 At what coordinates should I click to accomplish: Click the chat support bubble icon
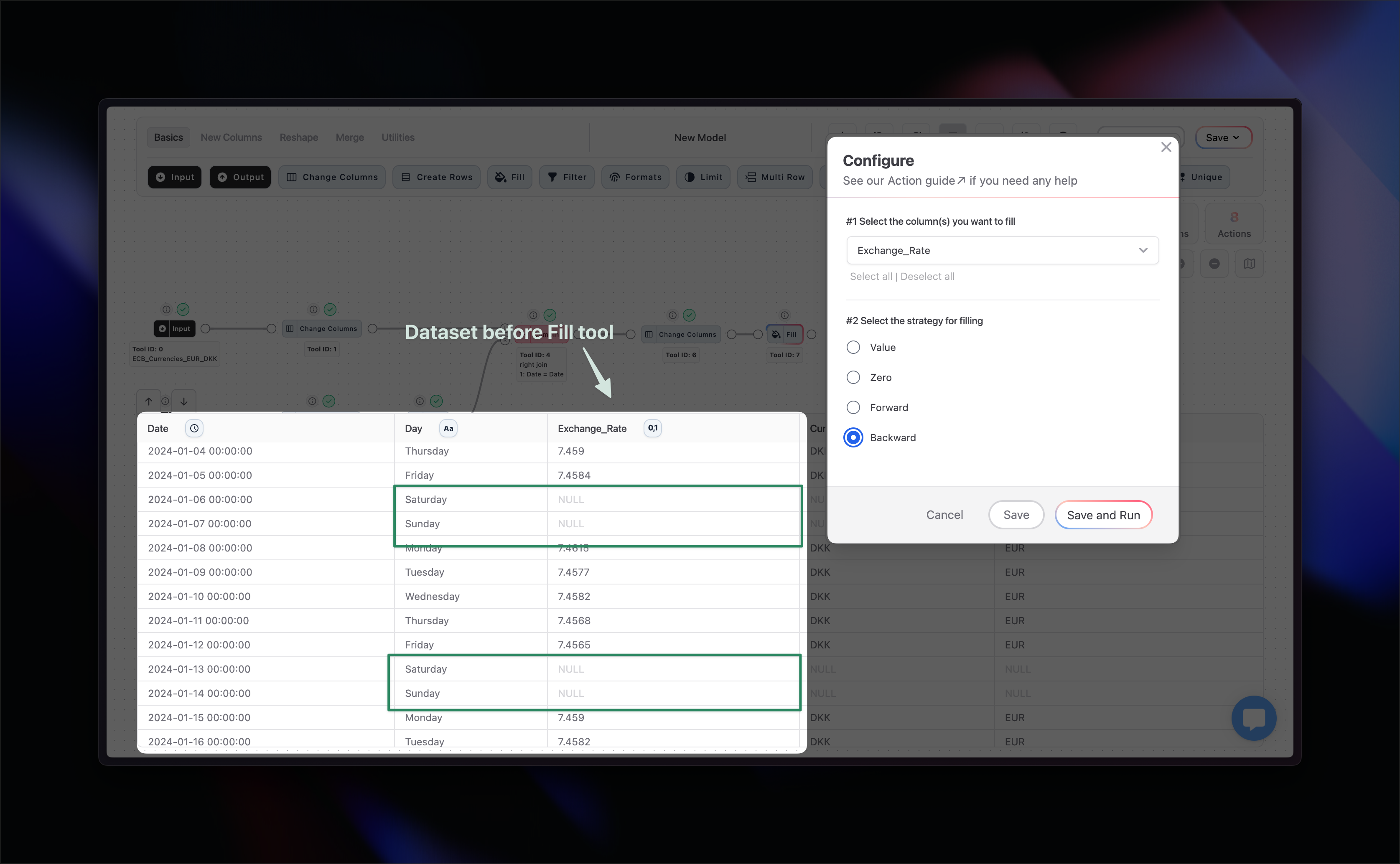click(1253, 718)
